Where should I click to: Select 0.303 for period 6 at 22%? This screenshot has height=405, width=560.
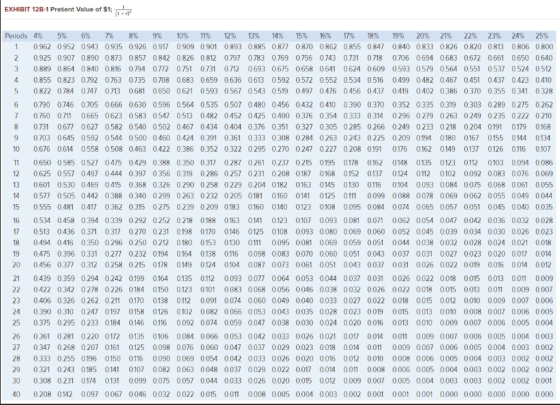coord(472,105)
